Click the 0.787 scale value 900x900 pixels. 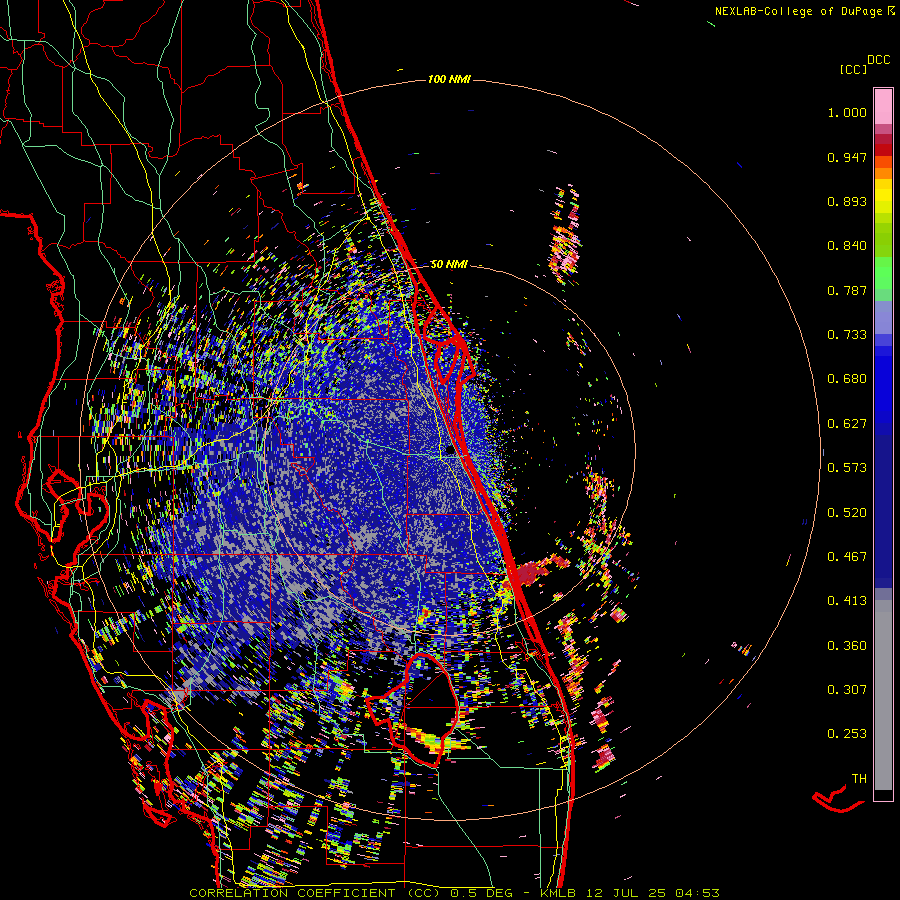point(847,290)
